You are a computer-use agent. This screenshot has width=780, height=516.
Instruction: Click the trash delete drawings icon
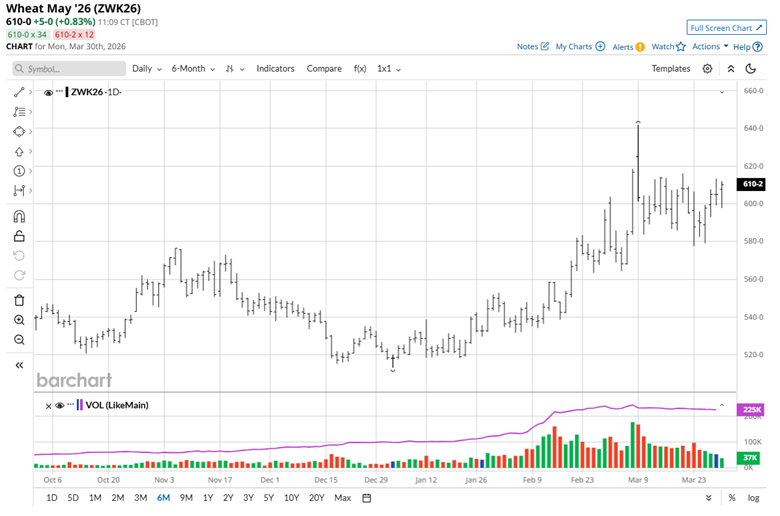point(19,301)
